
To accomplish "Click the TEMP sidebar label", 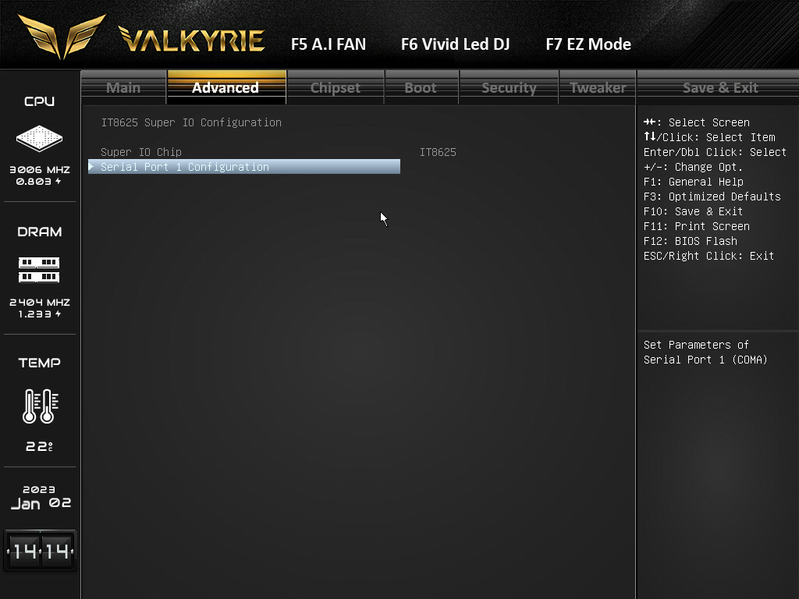I will pos(39,363).
